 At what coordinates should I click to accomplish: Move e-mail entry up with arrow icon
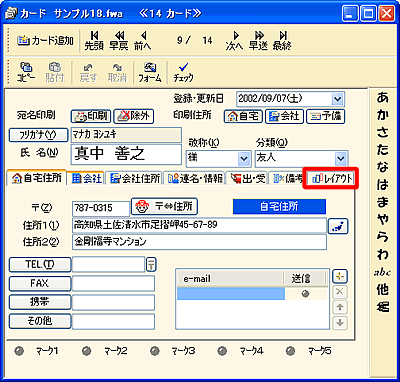coord(340,307)
